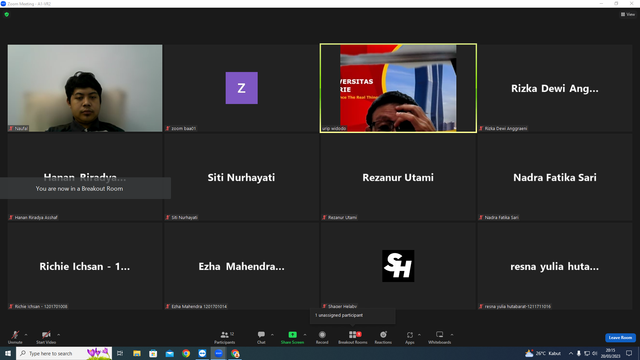Viewport: 640px width, 360px height.
Task: Click the green encryption shield icon
Action: click(x=7, y=14)
